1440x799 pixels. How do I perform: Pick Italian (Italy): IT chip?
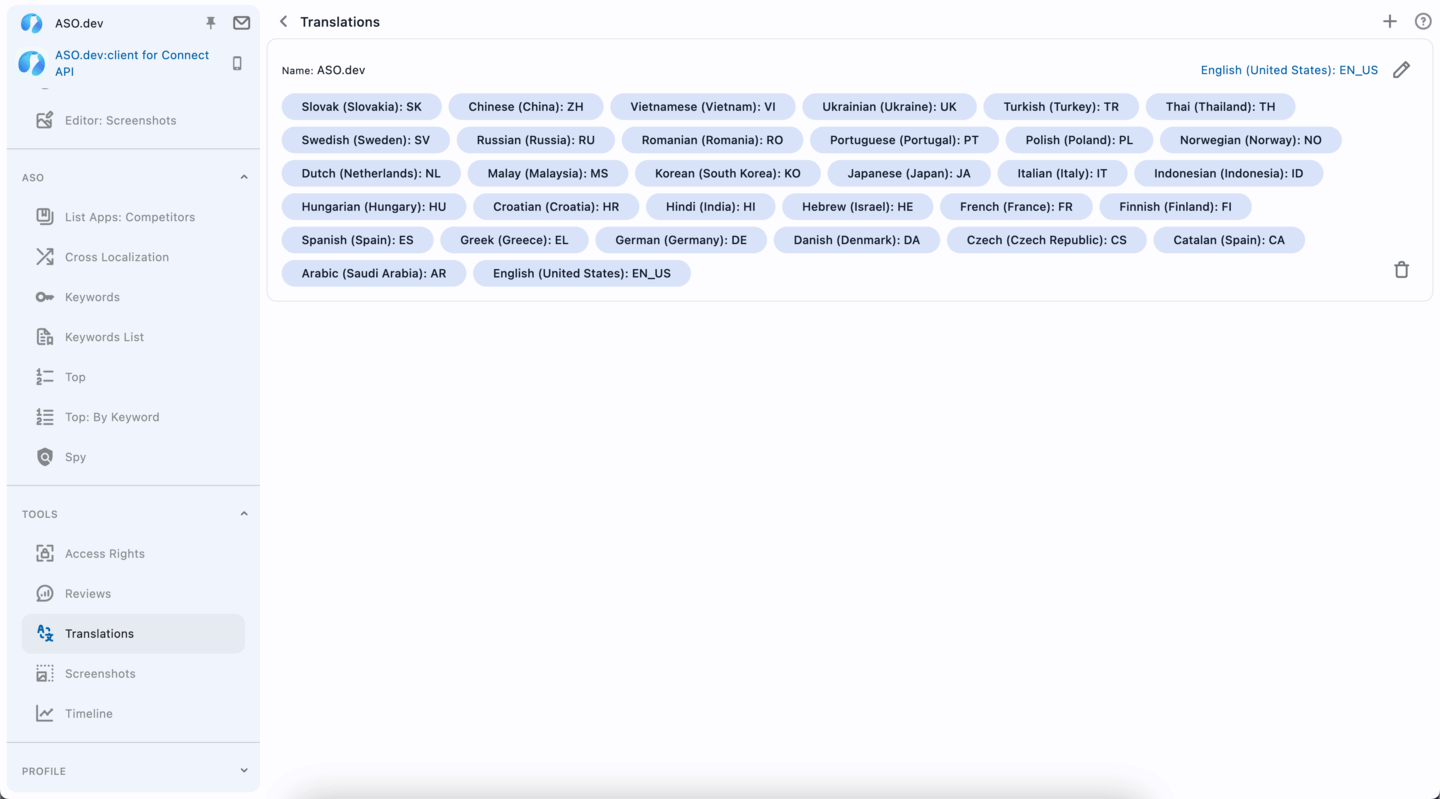coord(1062,173)
